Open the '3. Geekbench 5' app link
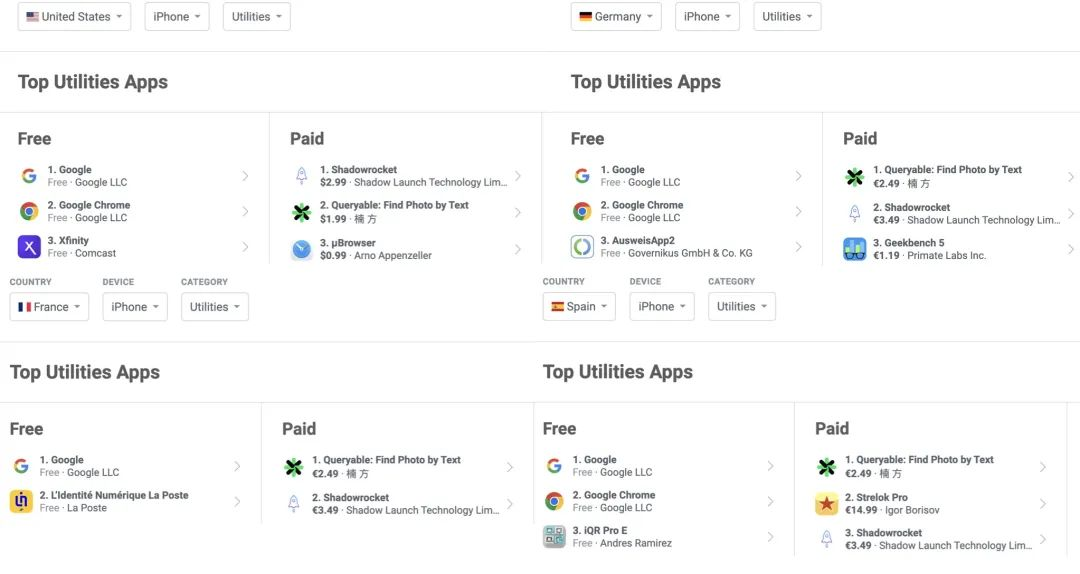The width and height of the screenshot is (1080, 574). coord(908,243)
